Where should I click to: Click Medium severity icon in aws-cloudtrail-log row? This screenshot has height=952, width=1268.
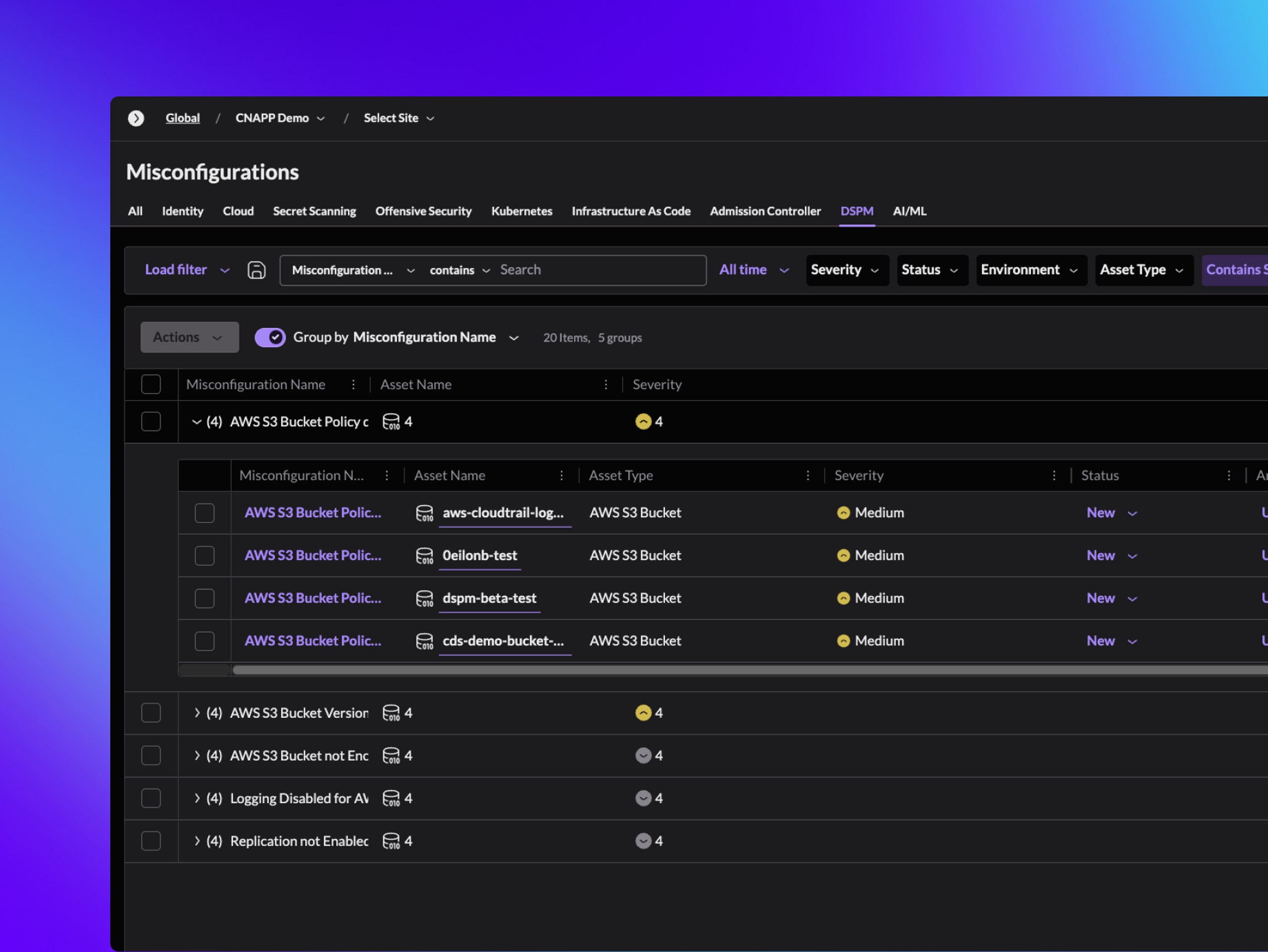(843, 513)
